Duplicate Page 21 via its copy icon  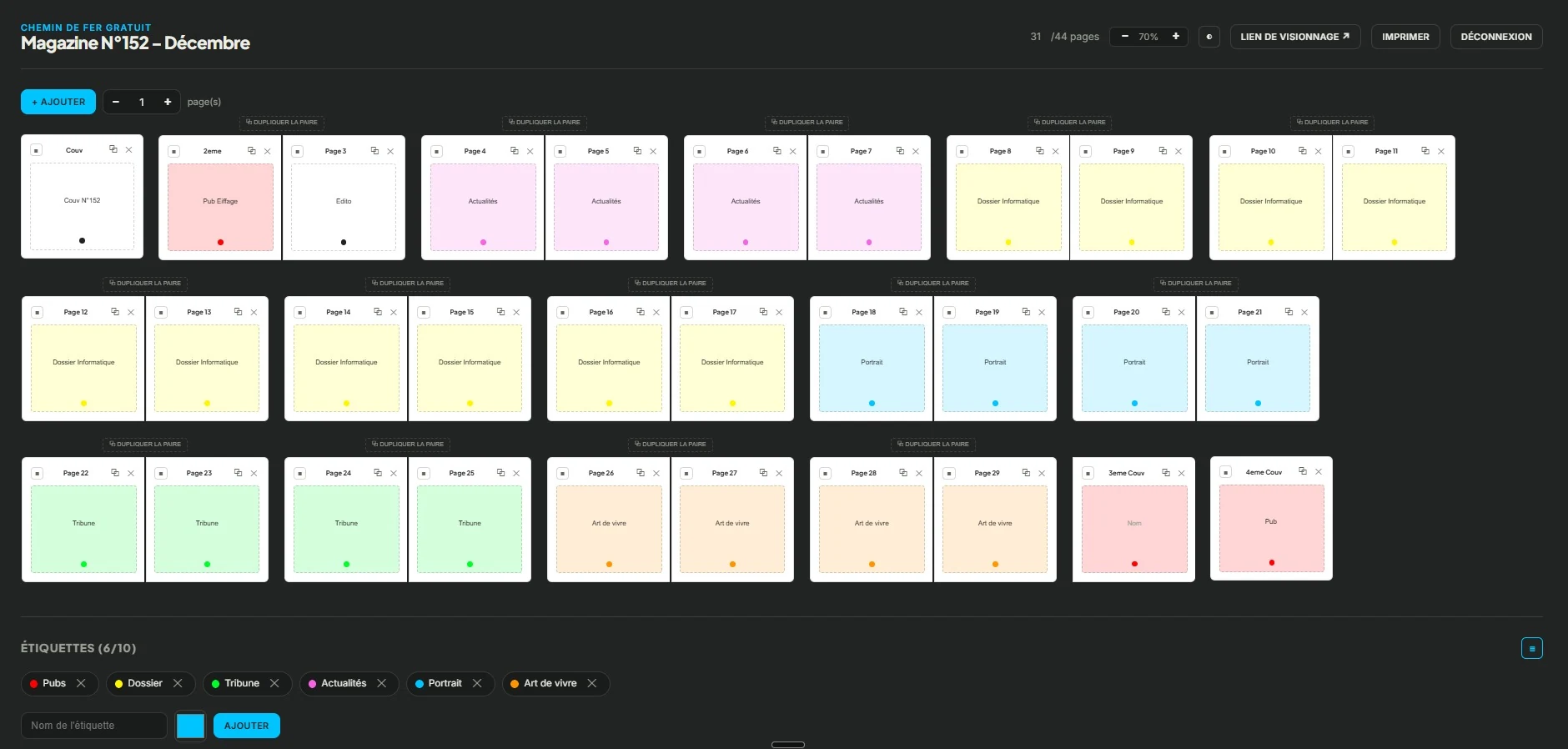point(1289,312)
